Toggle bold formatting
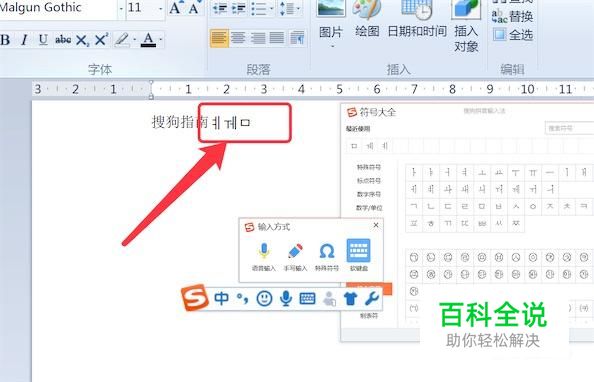The image size is (594, 382). 5,39
